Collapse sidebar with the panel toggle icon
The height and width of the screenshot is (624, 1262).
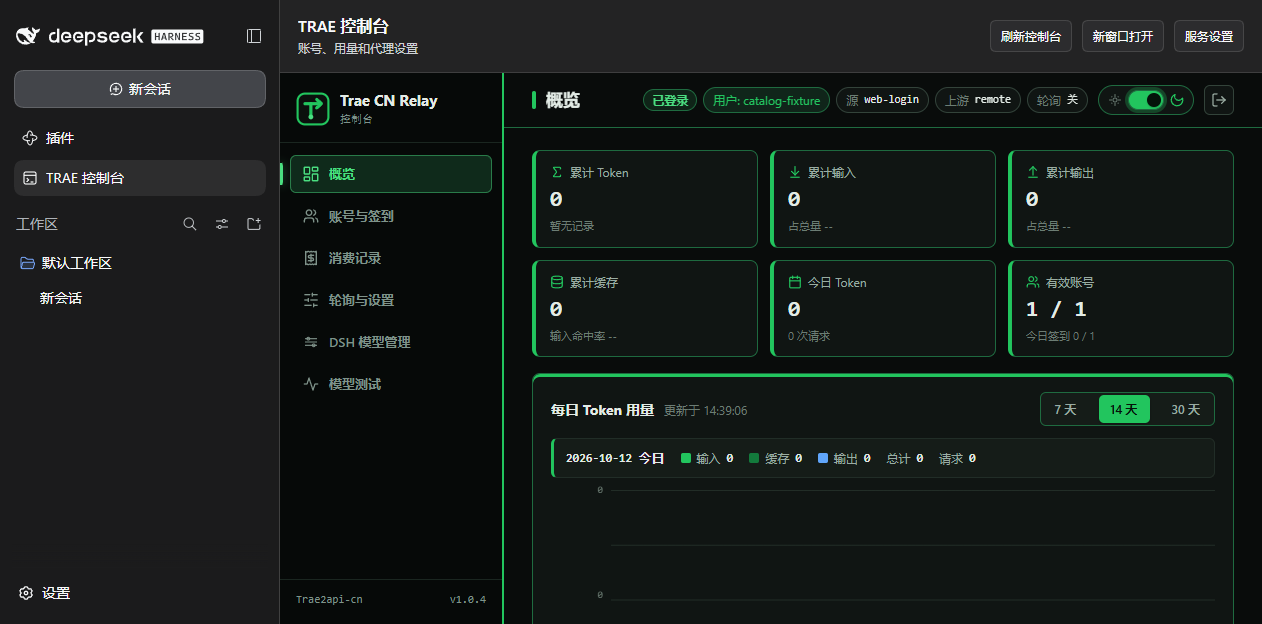click(x=254, y=36)
